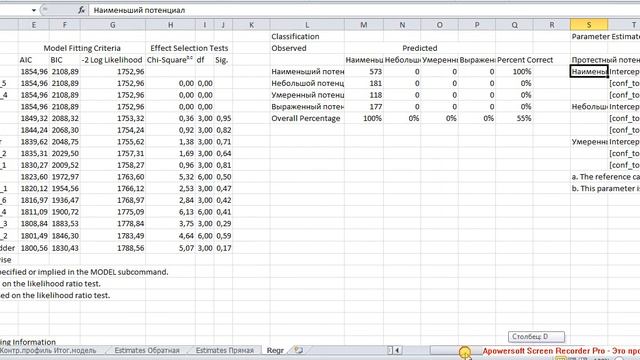Click the 'Sig.' header cell
This screenshot has height=360, width=640.
pos(221,60)
